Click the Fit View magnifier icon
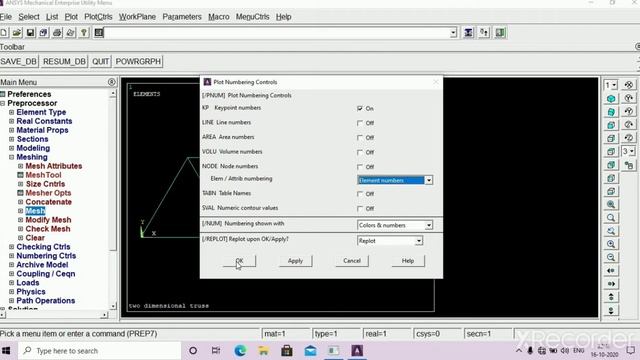The image size is (640, 360). (x=611, y=204)
